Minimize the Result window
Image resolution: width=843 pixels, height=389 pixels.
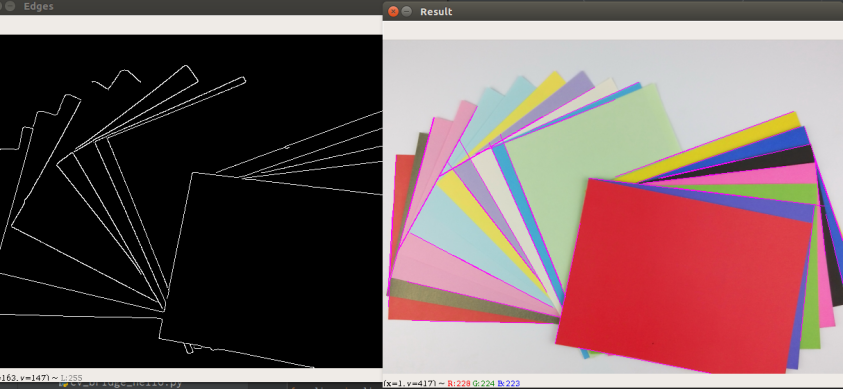[407, 11]
